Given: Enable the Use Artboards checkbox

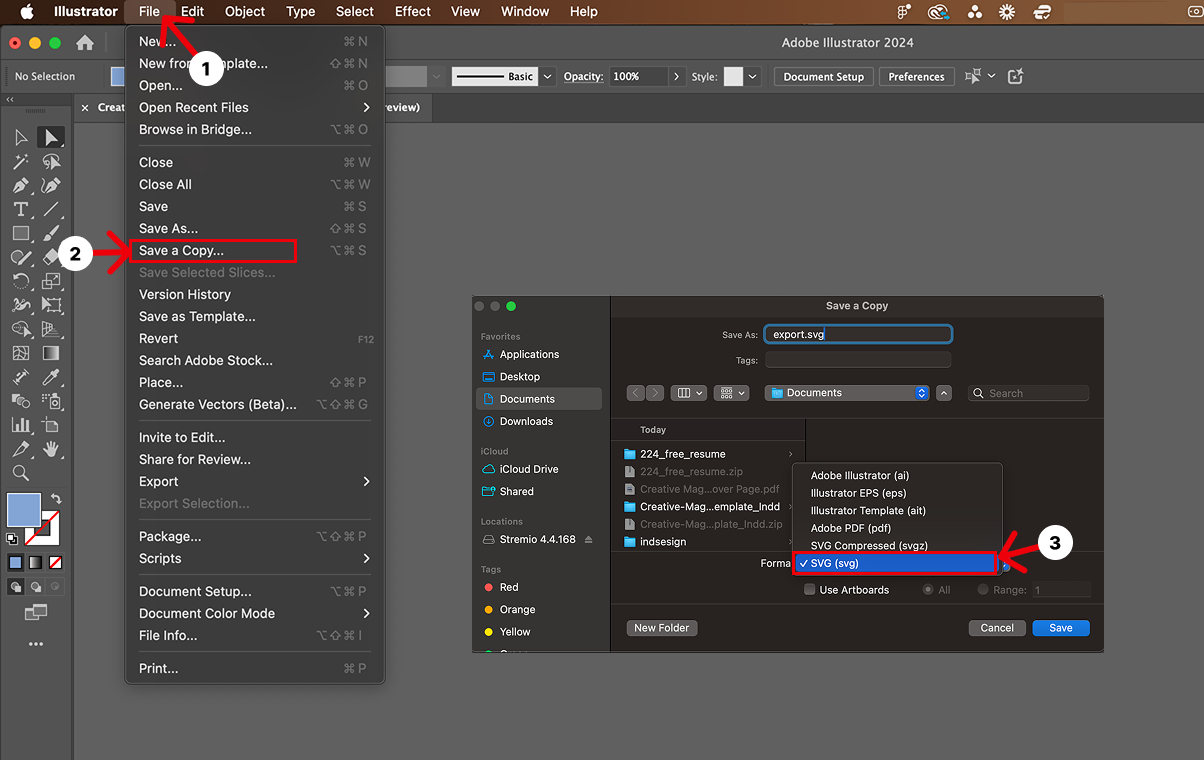Looking at the screenshot, I should coord(810,590).
